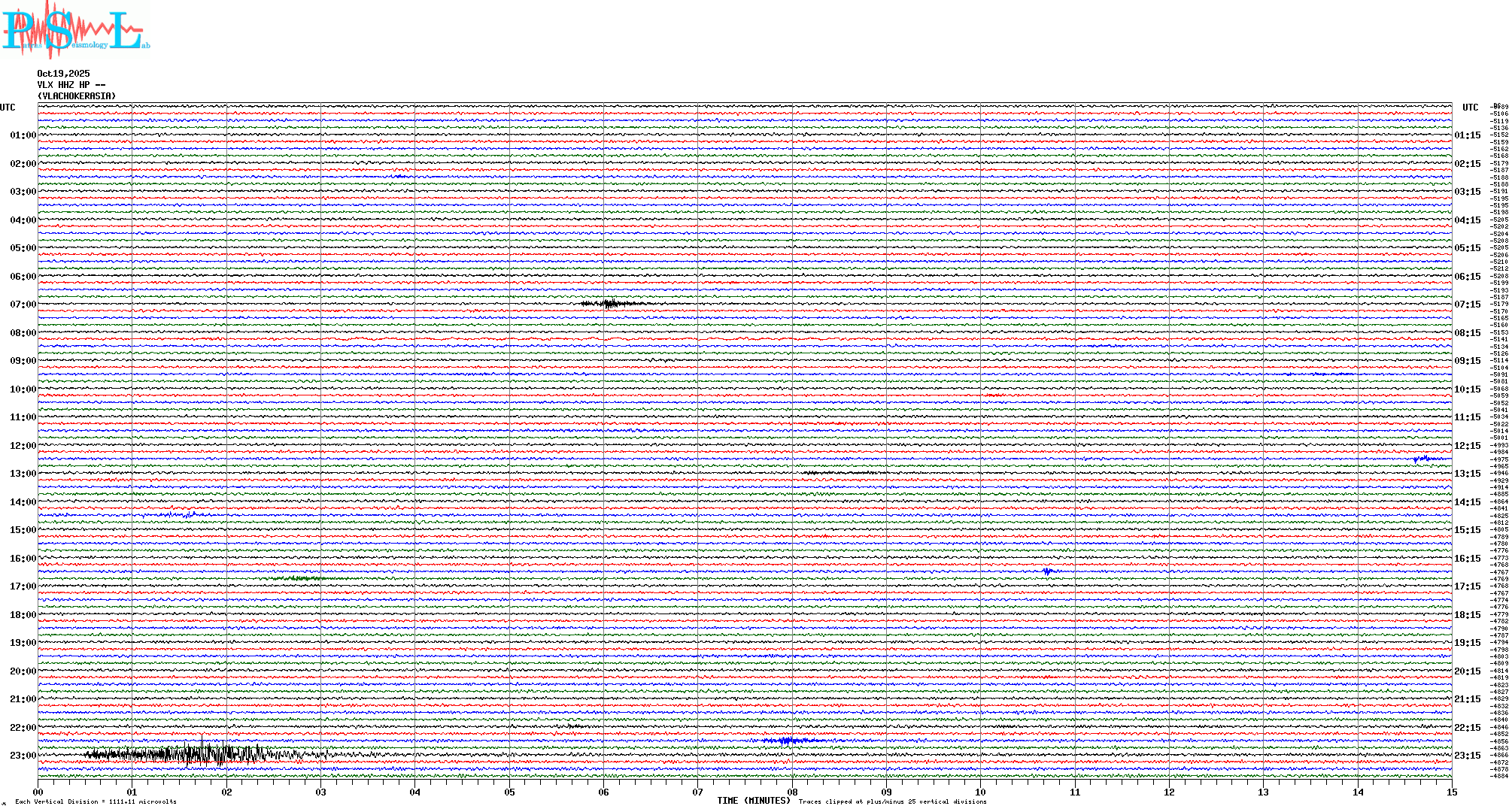
Task: Click the Oct19,2025 date label
Action: tap(63, 74)
